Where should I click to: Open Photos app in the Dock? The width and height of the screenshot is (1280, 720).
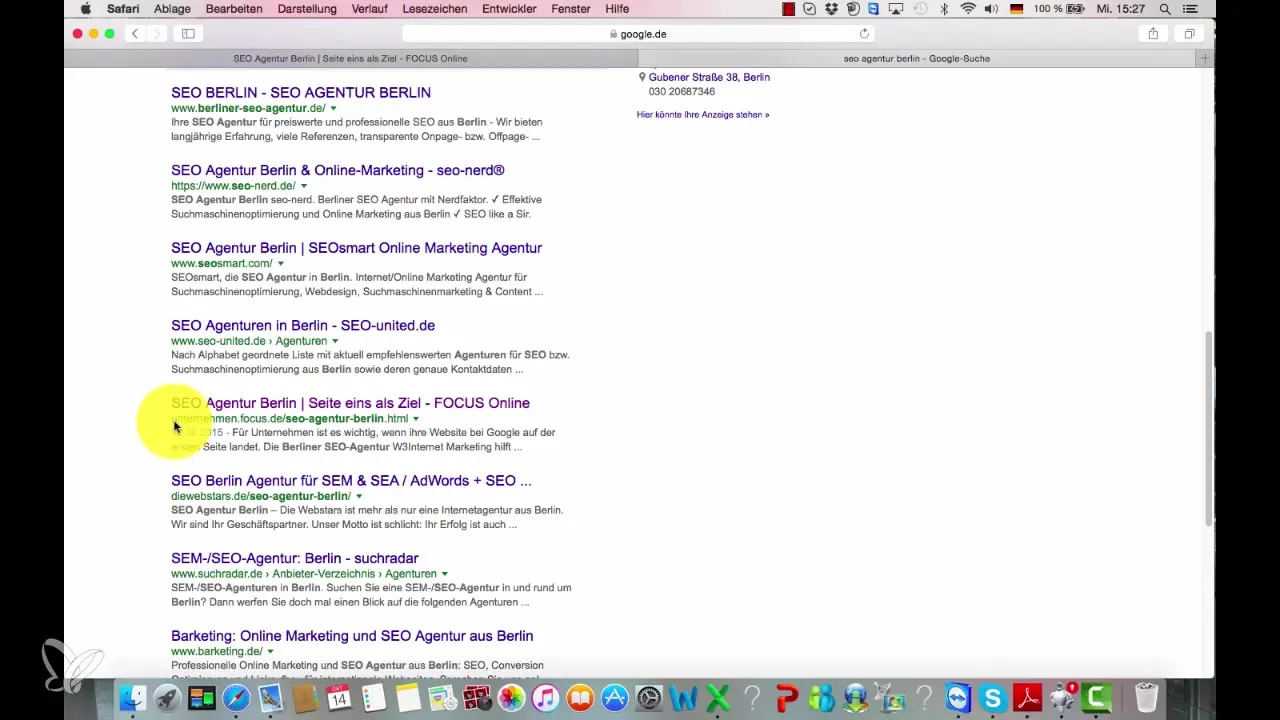point(511,697)
